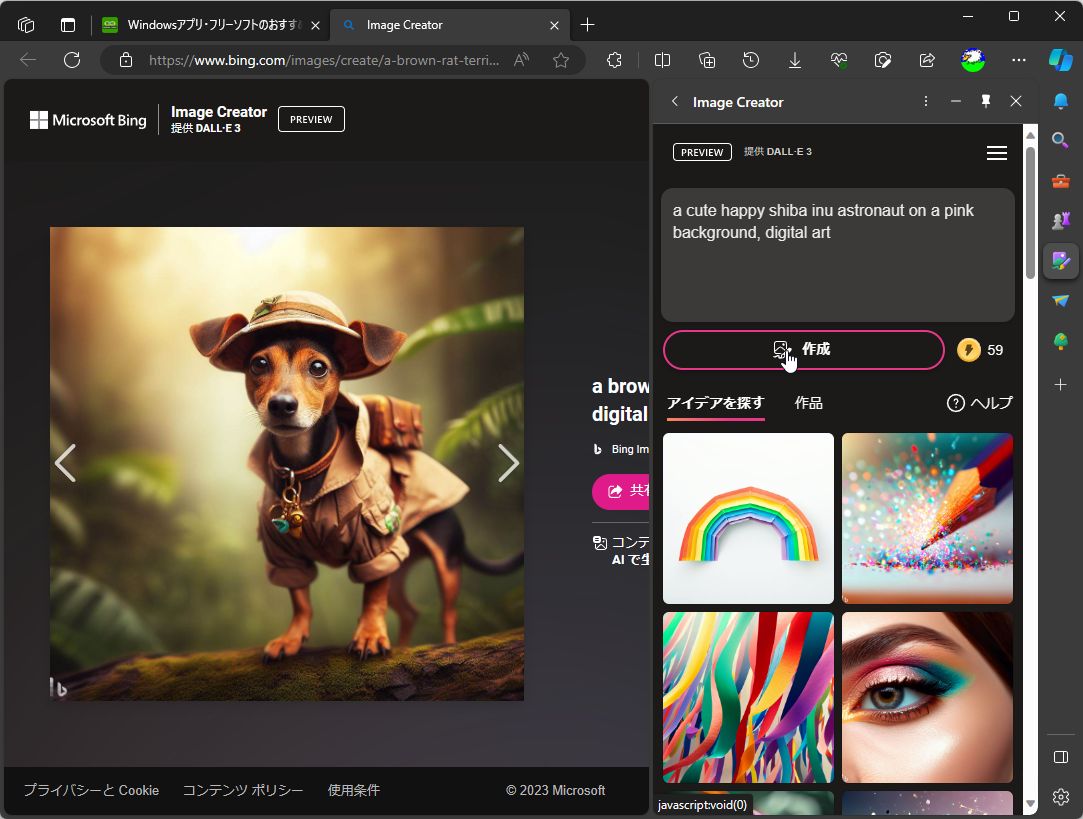The width and height of the screenshot is (1083, 819).
Task: Open the hamburger menu in pane
Action: point(997,153)
